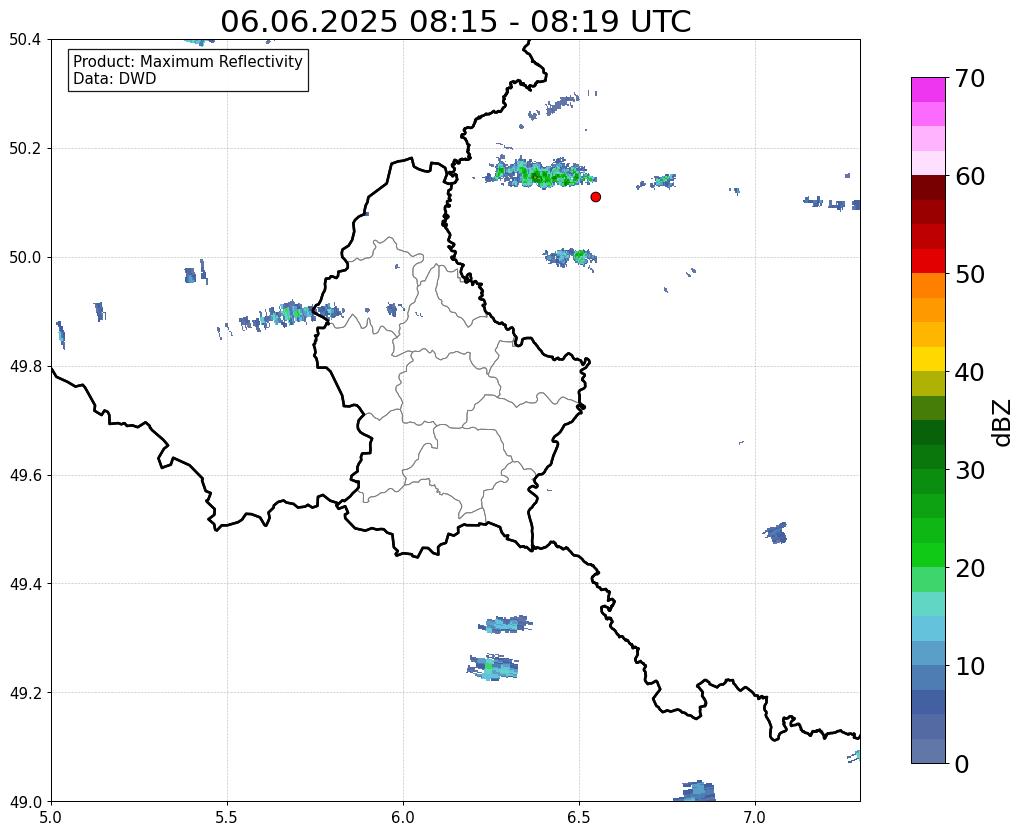The width and height of the screenshot is (1023, 834).
Task: Click latitude axis label '49.8'
Action: [x=25, y=367]
